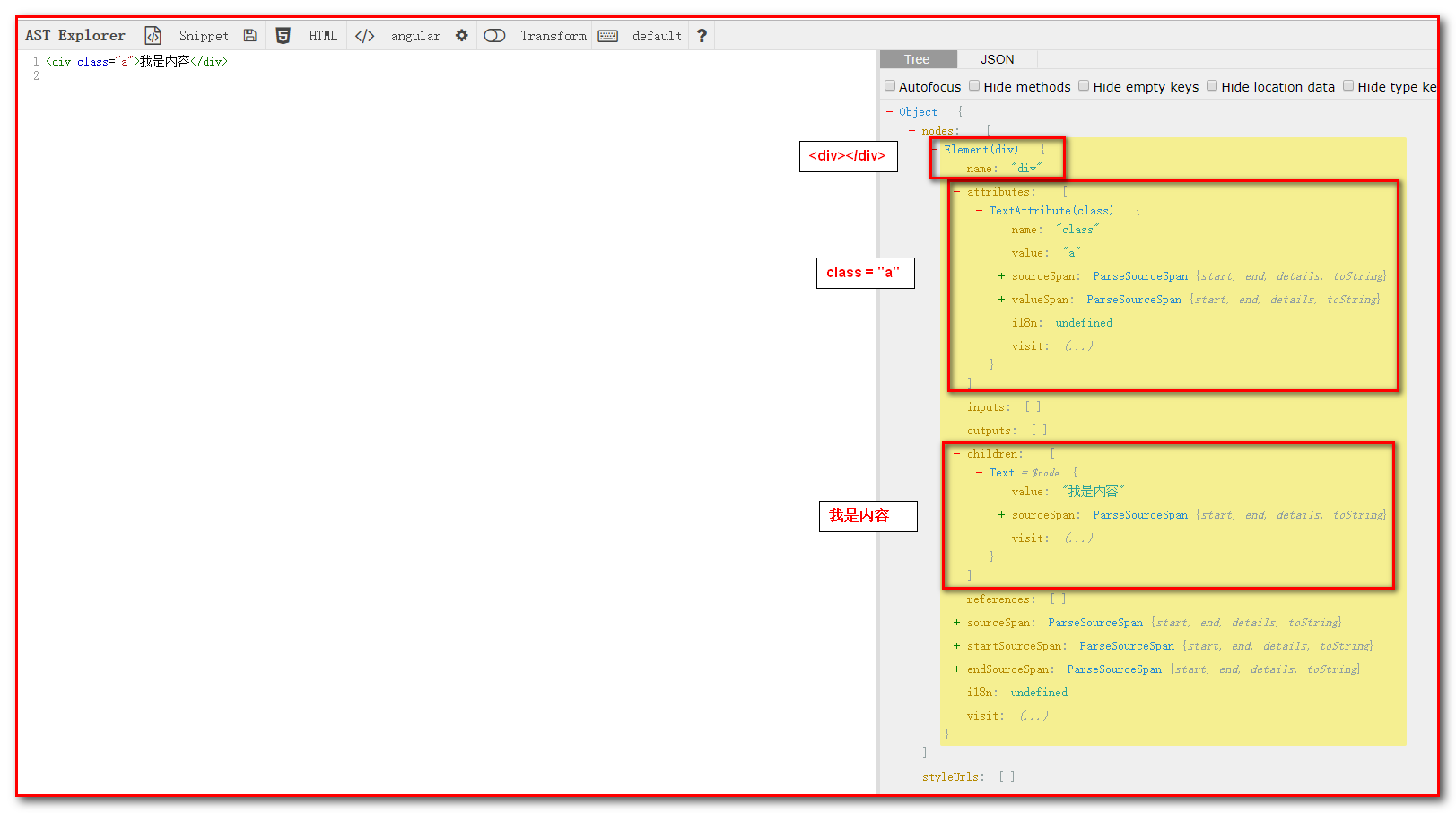Viewport: 1456px width, 813px height.
Task: Open the default keymap menu
Action: 657,36
